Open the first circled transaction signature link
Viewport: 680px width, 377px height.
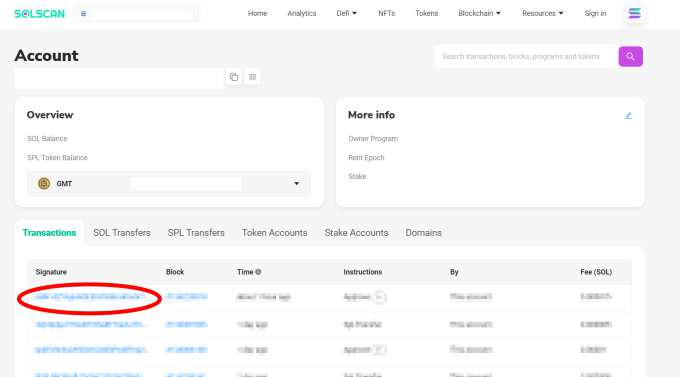[90, 297]
